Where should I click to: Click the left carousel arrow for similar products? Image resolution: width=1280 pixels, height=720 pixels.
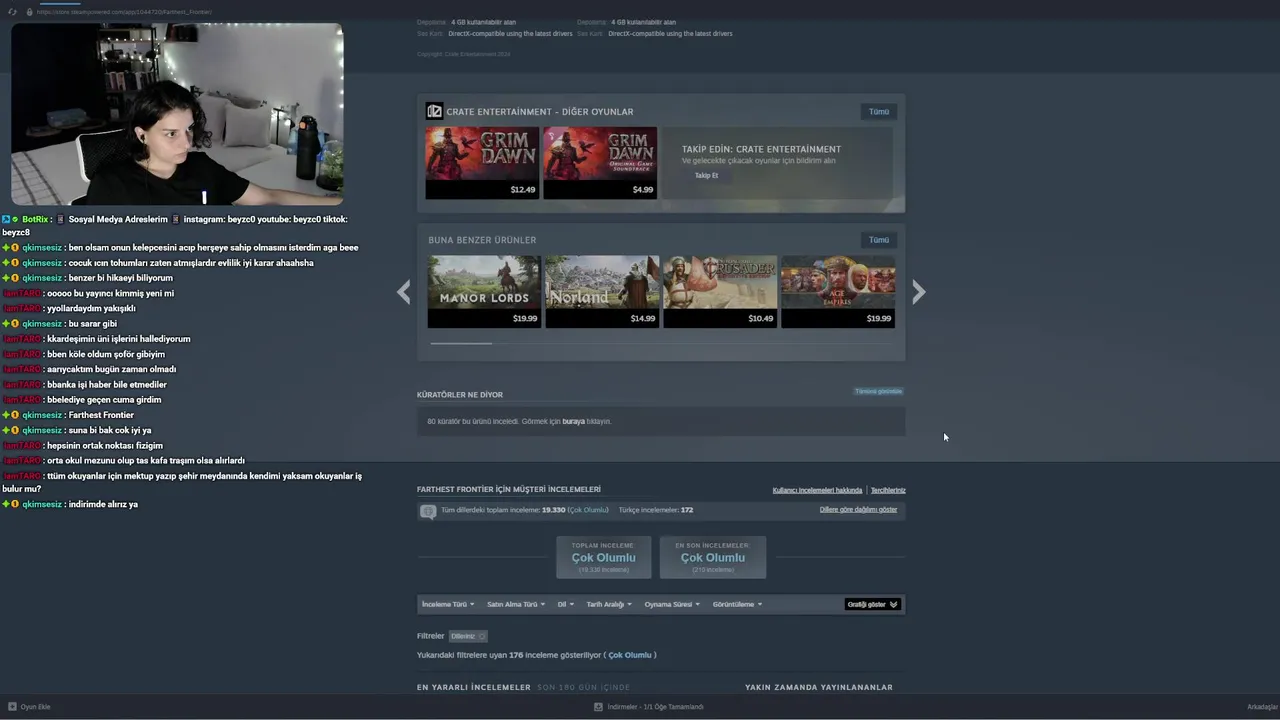pyautogui.click(x=403, y=291)
